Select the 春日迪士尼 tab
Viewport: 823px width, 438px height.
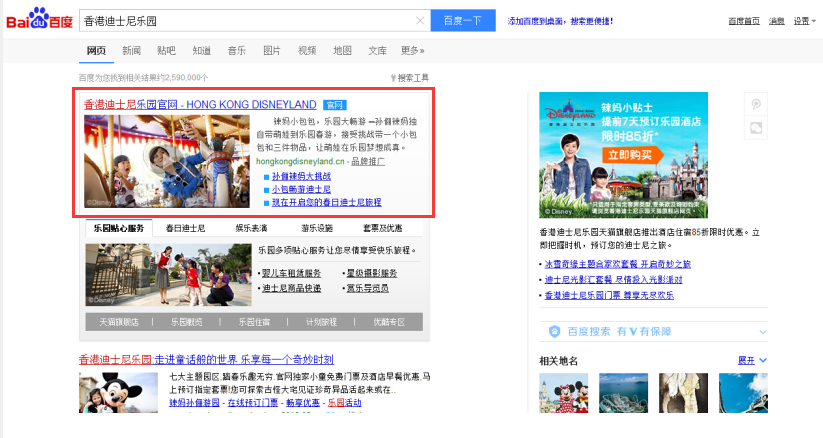pyautogui.click(x=185, y=228)
